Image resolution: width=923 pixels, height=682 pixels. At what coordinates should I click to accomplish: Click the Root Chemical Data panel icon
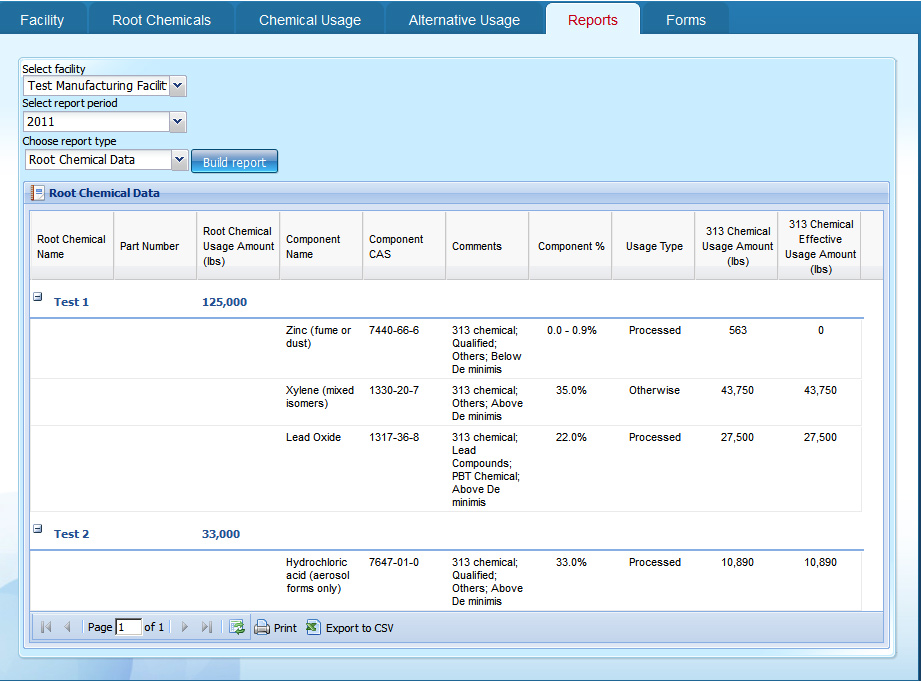pos(37,193)
